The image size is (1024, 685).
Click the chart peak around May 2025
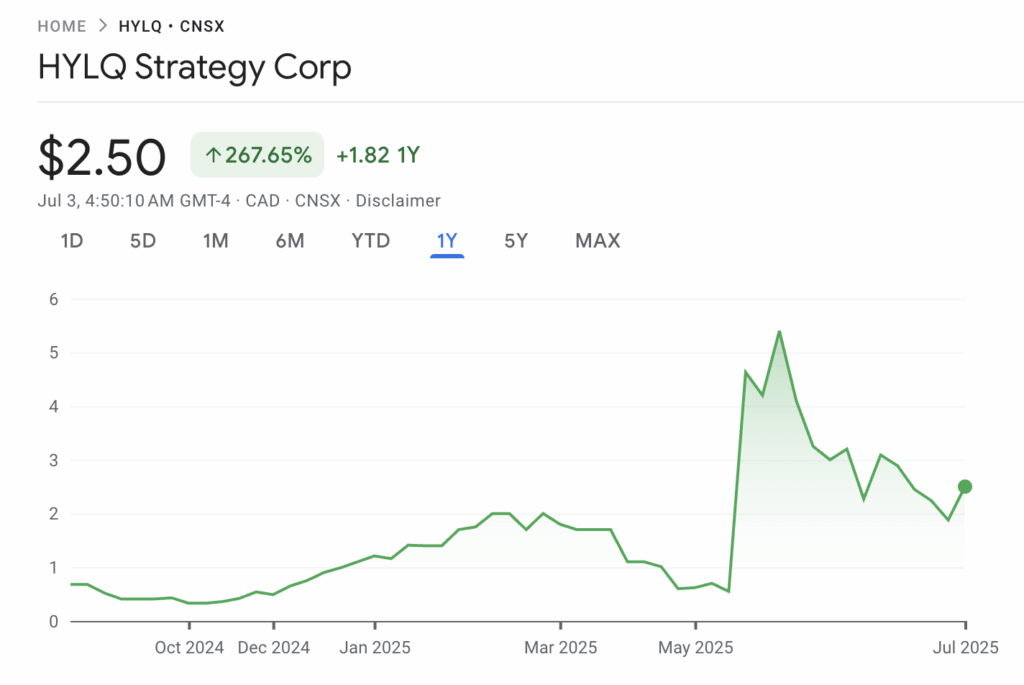[x=780, y=331]
